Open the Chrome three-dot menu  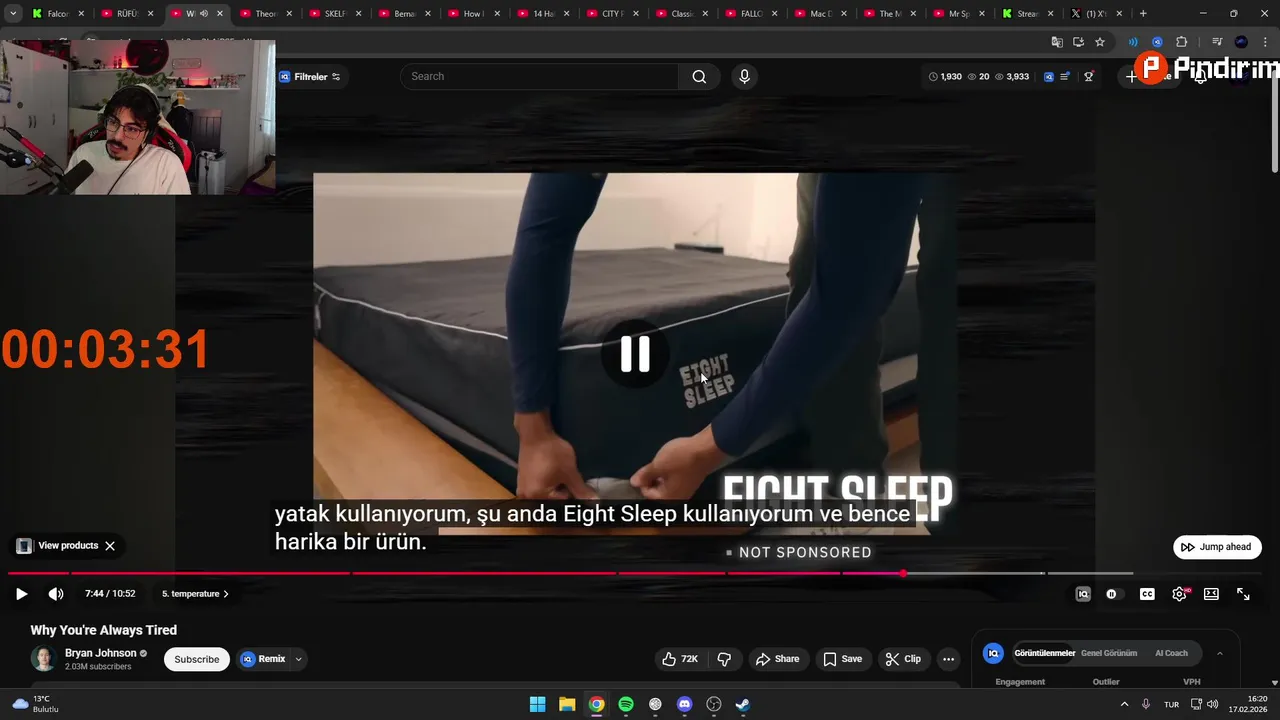pos(1266,42)
